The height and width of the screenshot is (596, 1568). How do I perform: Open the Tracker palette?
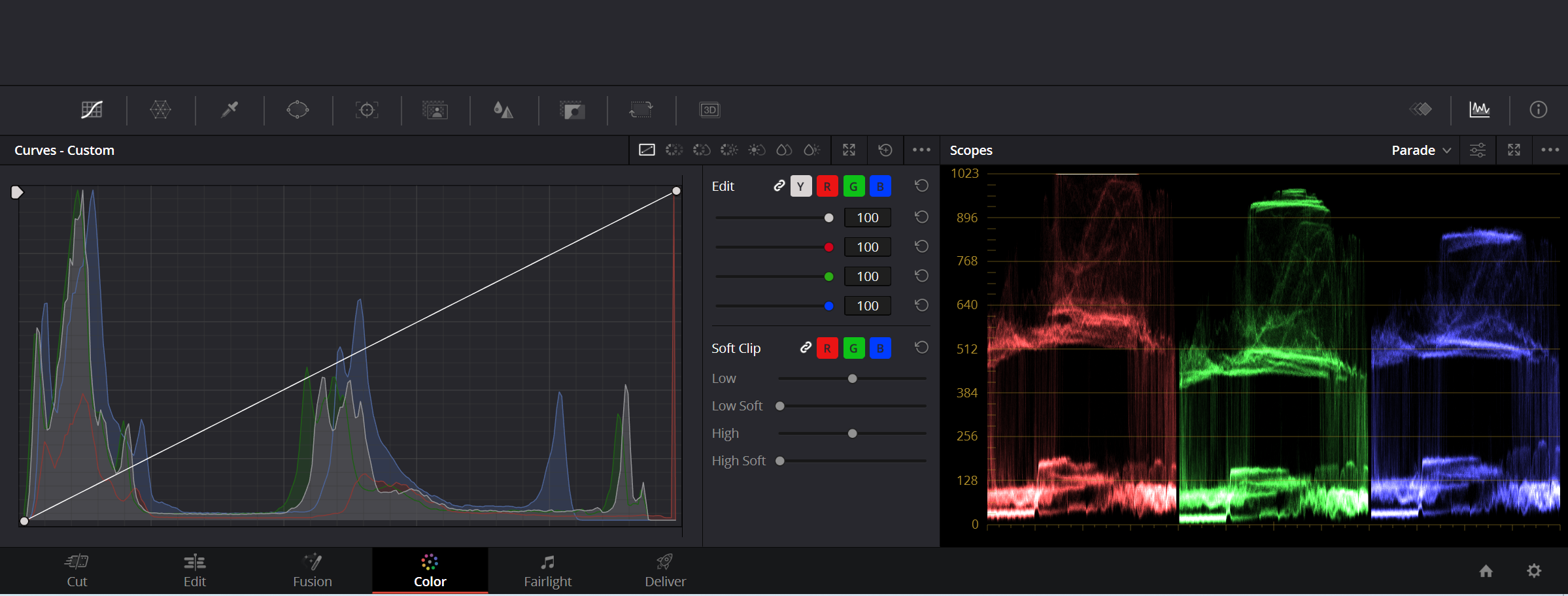367,110
